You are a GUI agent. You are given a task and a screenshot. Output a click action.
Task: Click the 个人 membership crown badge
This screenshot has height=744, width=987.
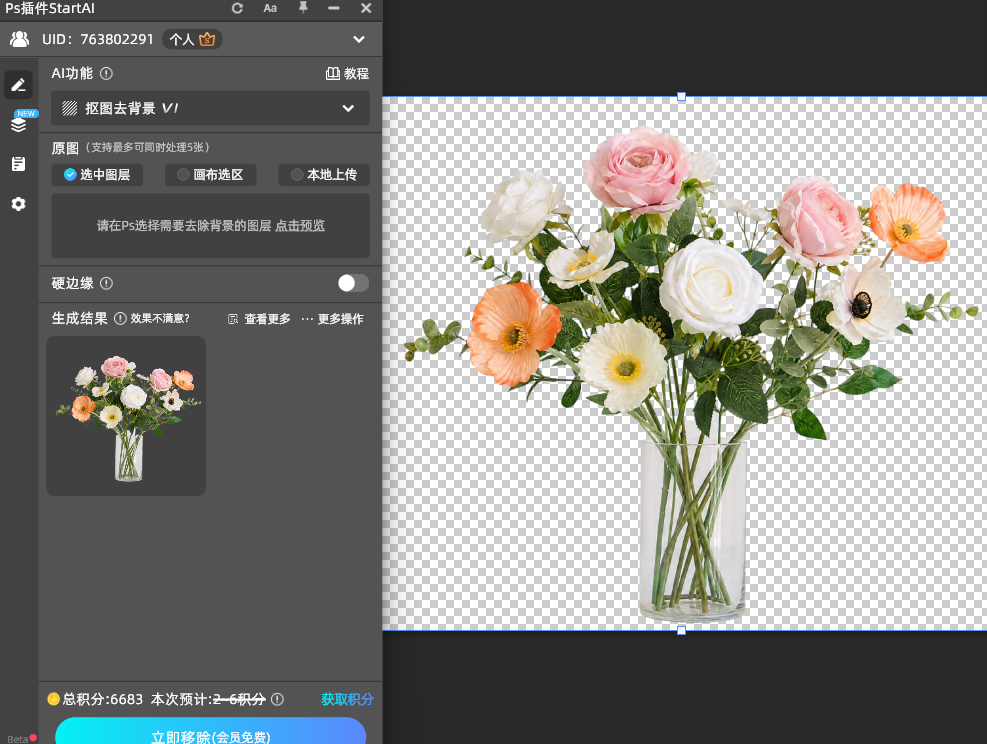pos(192,39)
